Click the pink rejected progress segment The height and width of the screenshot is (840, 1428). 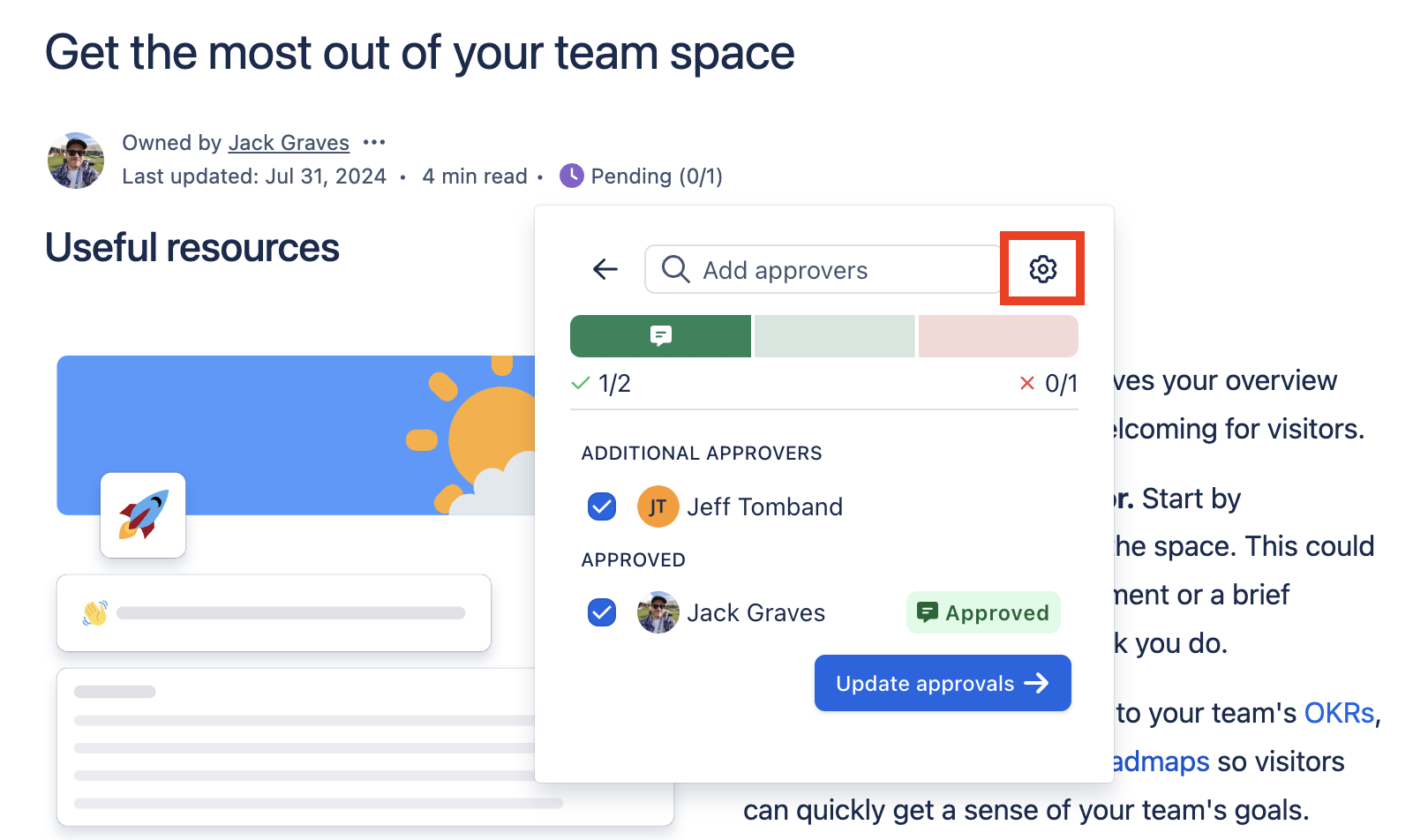point(997,336)
